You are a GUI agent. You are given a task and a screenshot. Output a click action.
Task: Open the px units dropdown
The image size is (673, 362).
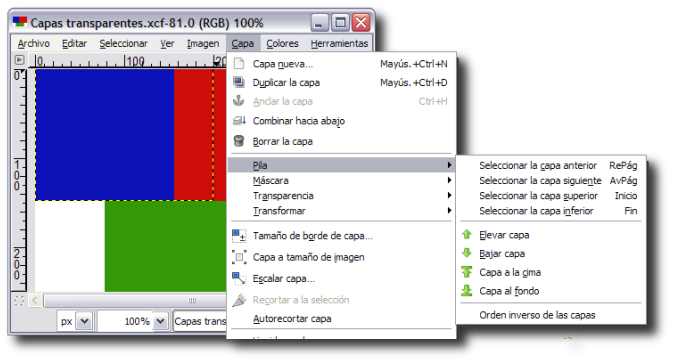tap(85, 321)
